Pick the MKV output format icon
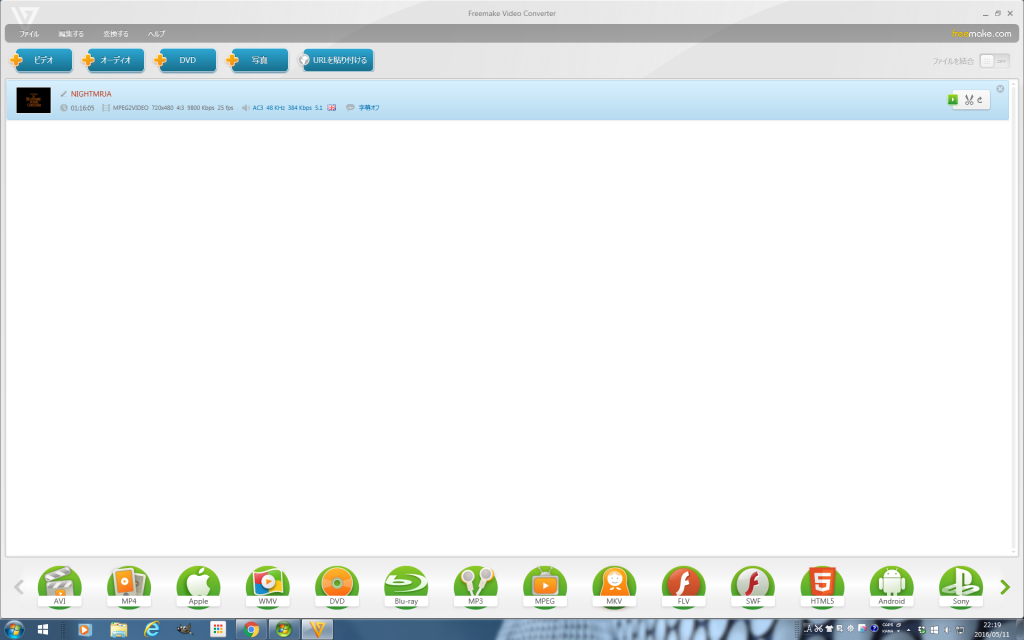Viewport: 1024px width, 640px height. point(614,584)
